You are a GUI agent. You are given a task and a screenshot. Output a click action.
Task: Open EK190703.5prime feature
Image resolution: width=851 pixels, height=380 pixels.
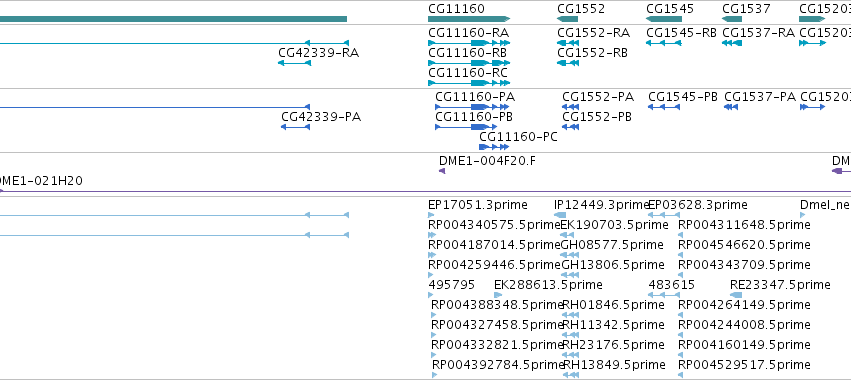(x=614, y=225)
